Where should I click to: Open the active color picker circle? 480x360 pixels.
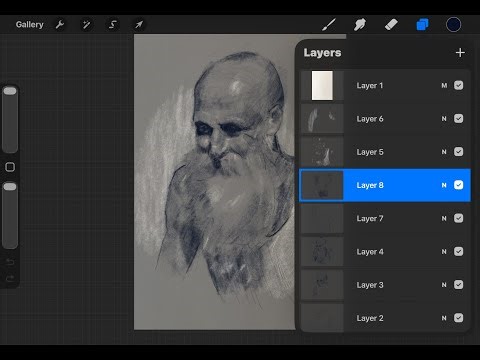click(x=453, y=24)
